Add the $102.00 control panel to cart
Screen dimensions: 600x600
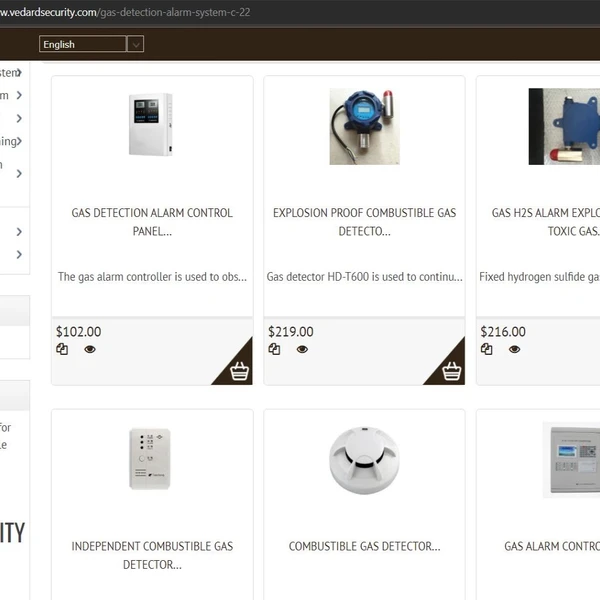[x=240, y=371]
